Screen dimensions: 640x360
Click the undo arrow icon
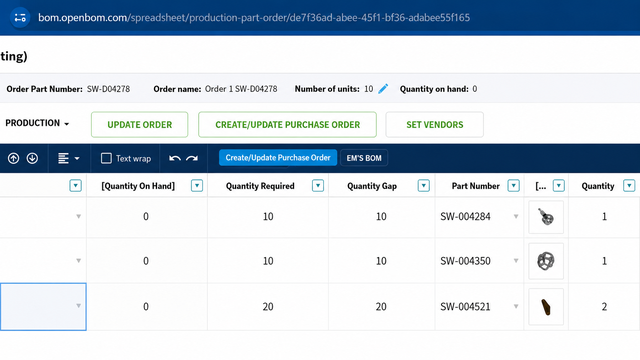175,158
